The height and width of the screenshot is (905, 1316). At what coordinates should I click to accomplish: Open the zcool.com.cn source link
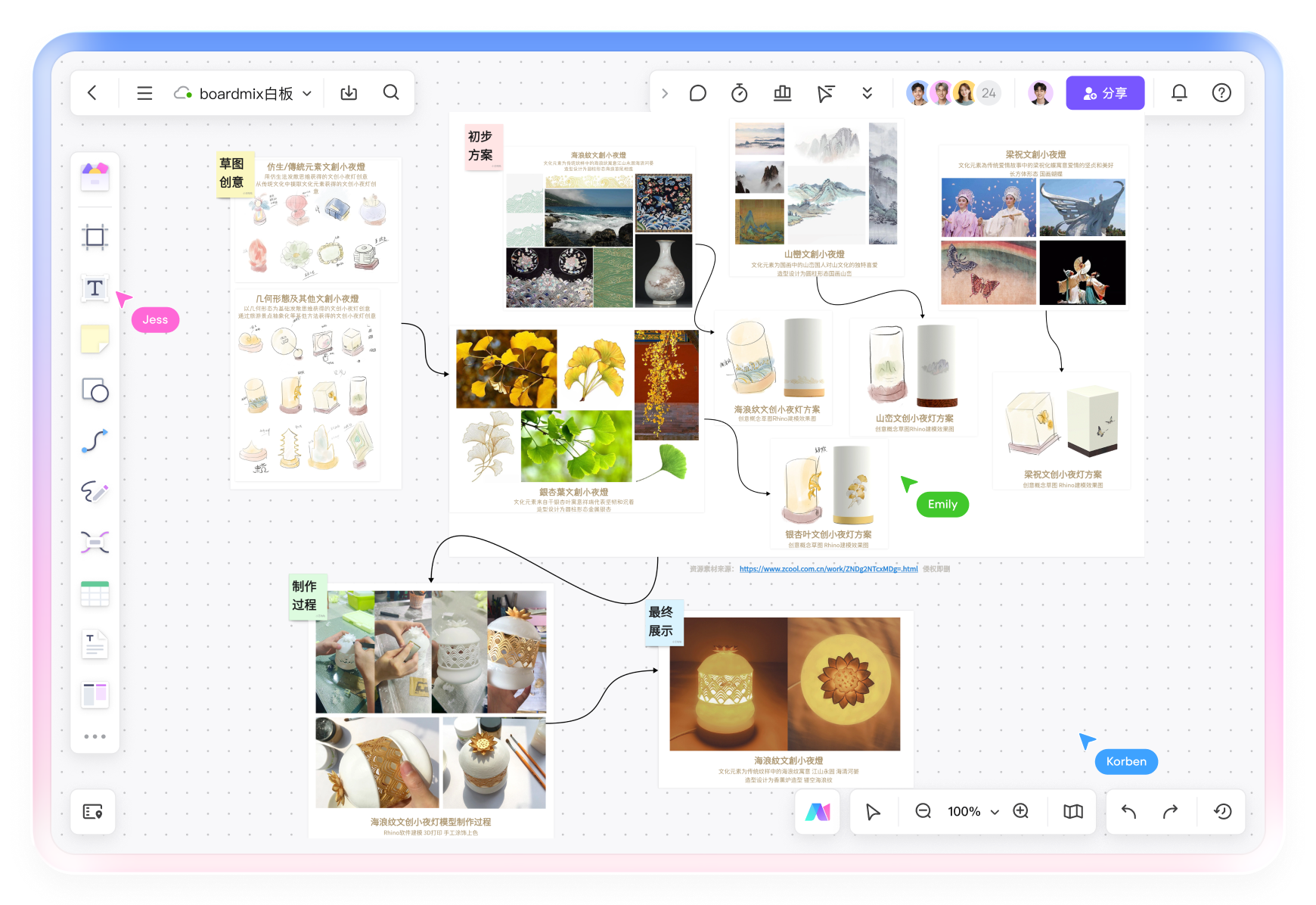(x=828, y=569)
